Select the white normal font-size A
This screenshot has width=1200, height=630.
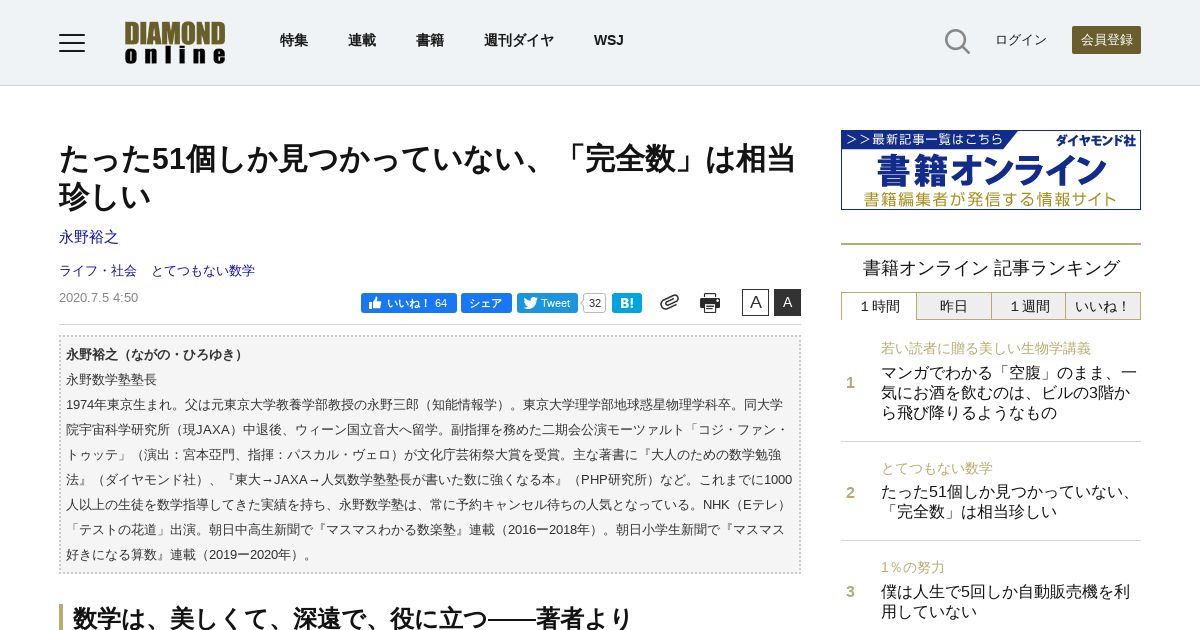coord(755,302)
